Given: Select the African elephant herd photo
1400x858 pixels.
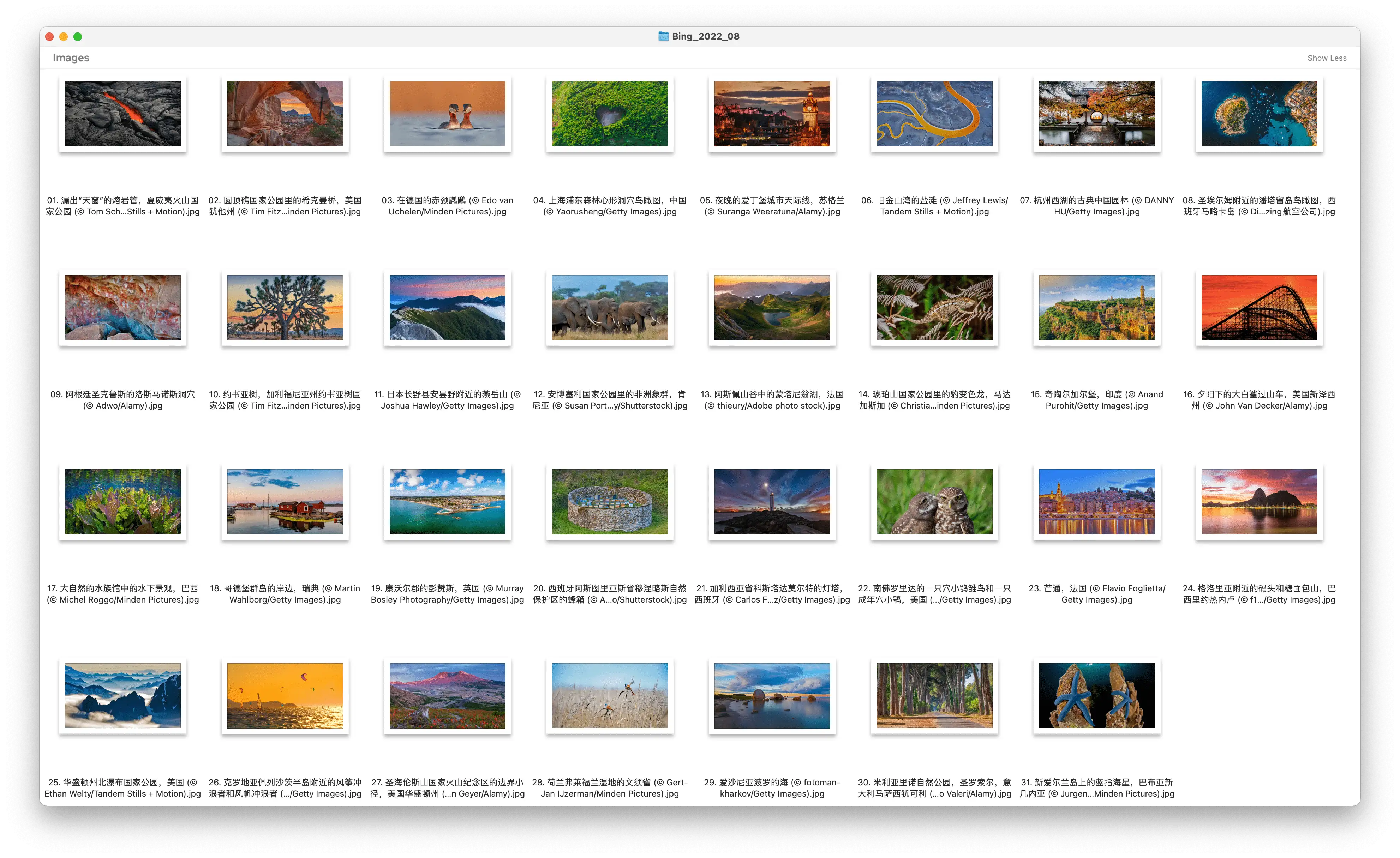Looking at the screenshot, I should click(610, 308).
